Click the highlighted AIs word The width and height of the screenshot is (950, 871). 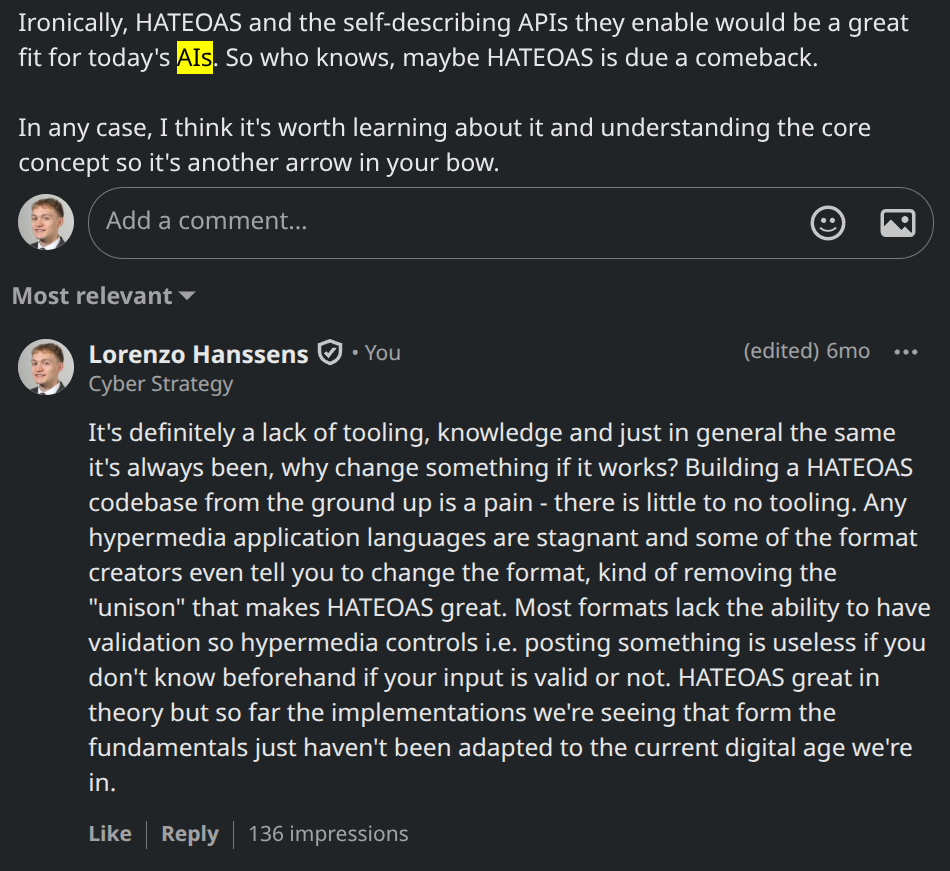(195, 58)
